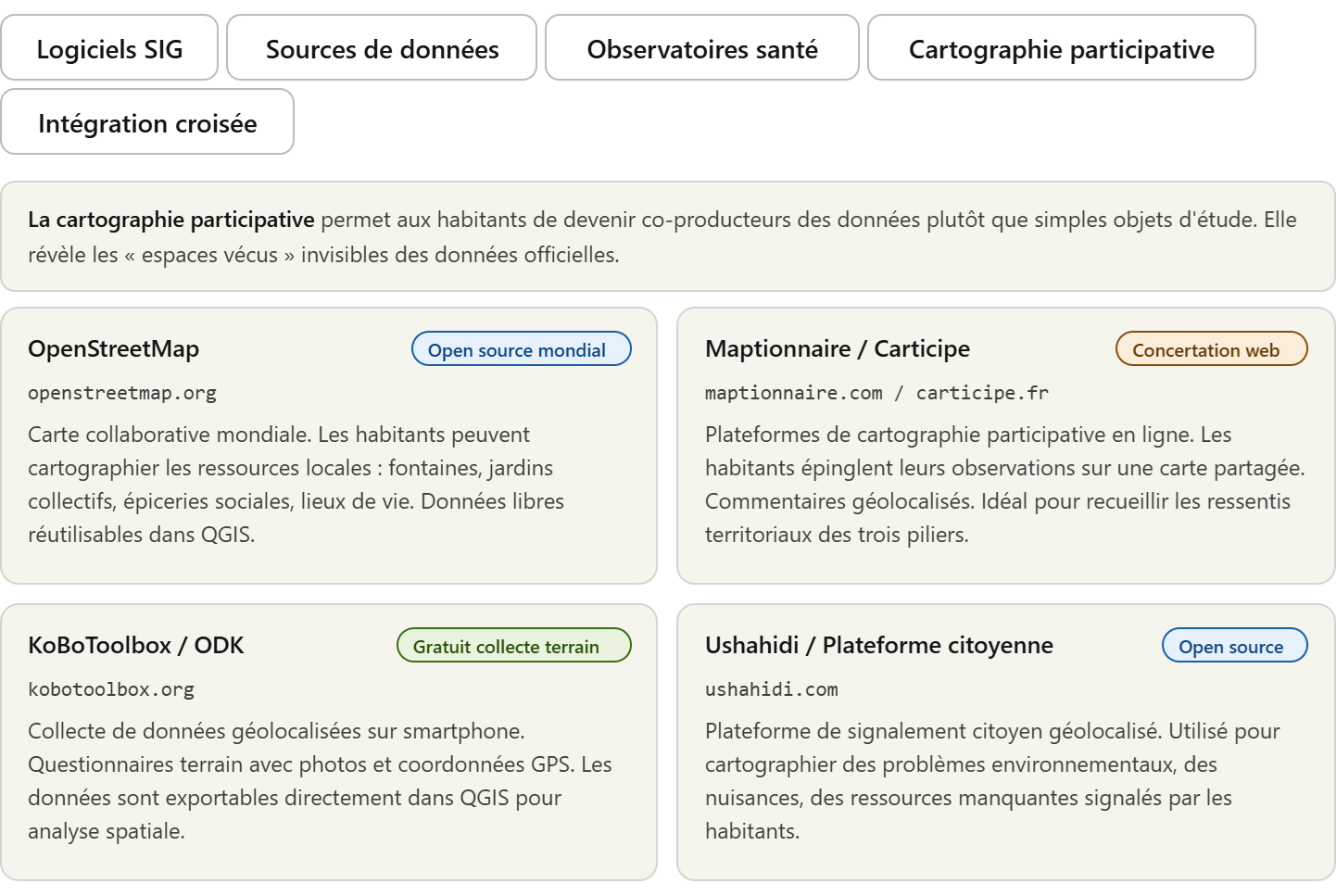1336x896 pixels.
Task: Click the cartographie participative intro banner
Action: 667,237
